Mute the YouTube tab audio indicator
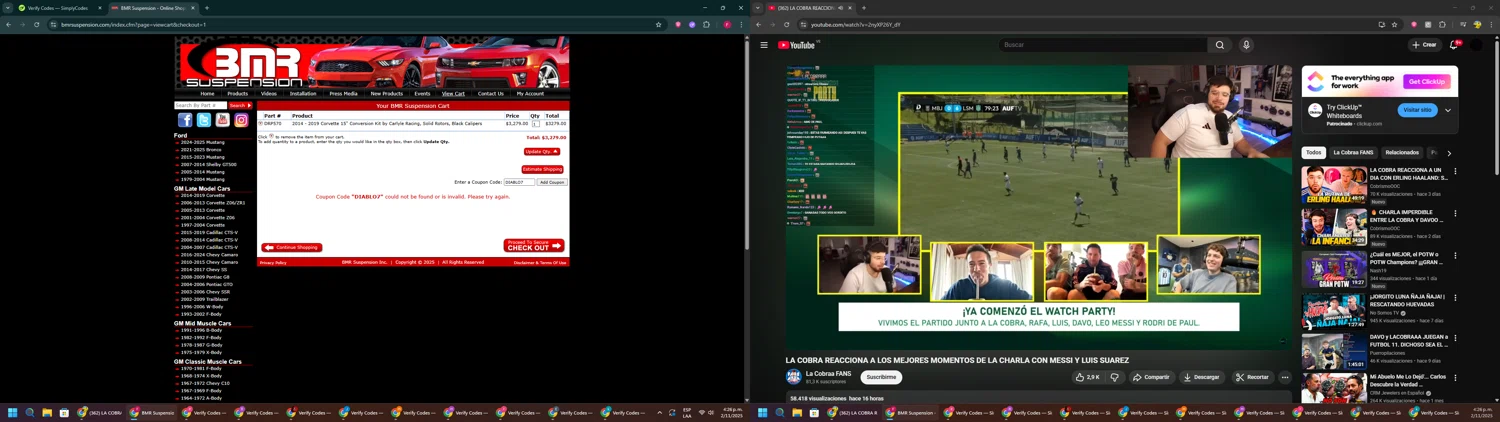This screenshot has width=1500, height=422. pos(843,8)
